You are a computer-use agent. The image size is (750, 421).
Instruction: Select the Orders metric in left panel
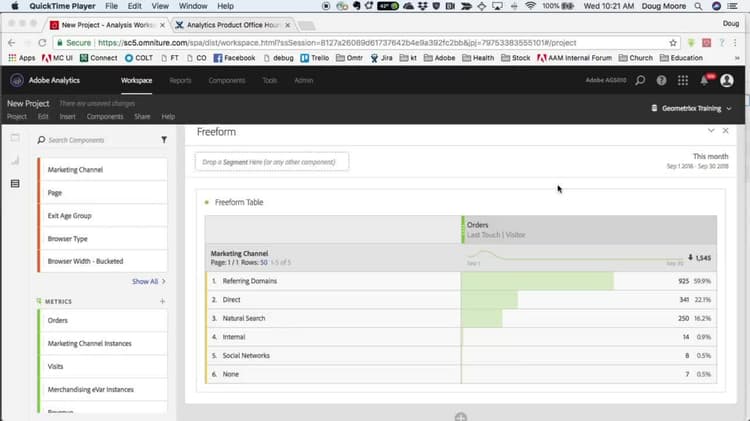click(103, 320)
